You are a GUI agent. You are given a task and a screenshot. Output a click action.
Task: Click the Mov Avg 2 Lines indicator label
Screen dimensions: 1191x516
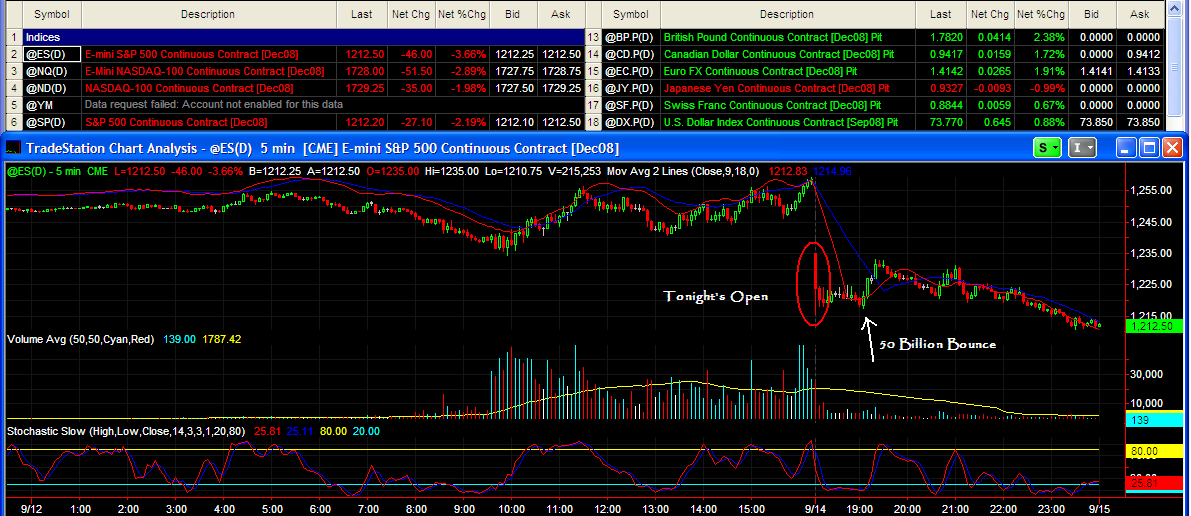681,172
